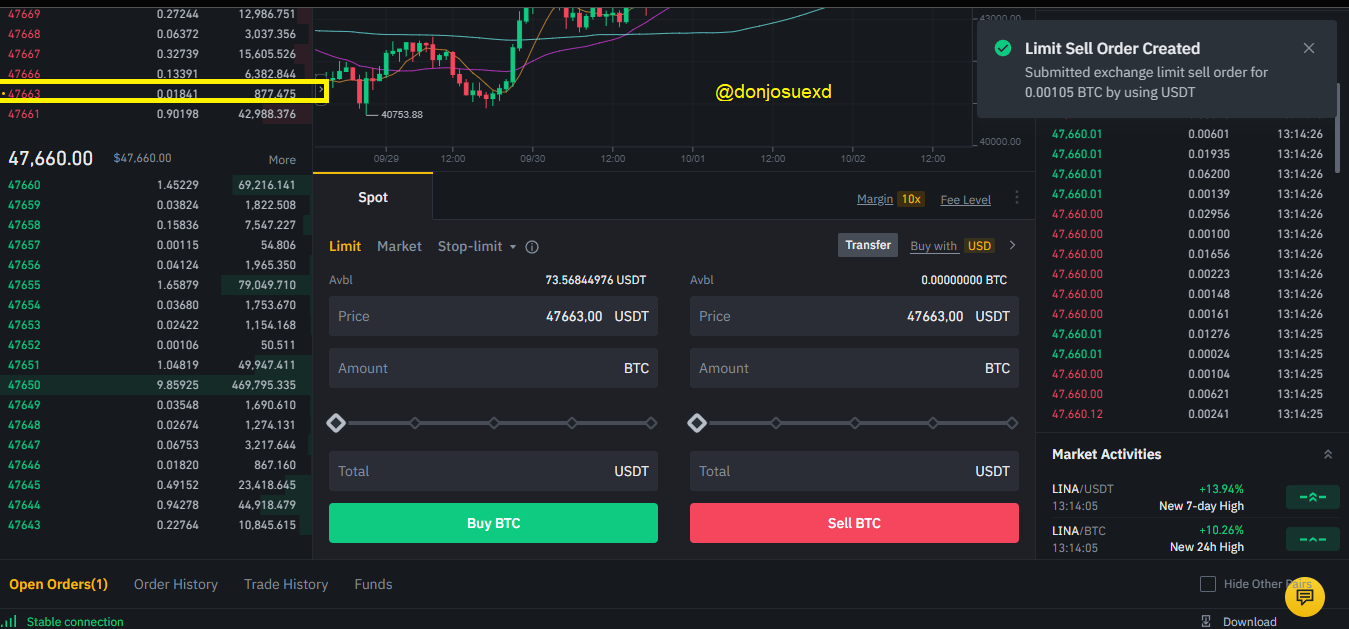Switch to the Market order tab
This screenshot has height=629, width=1349.
coord(399,246)
